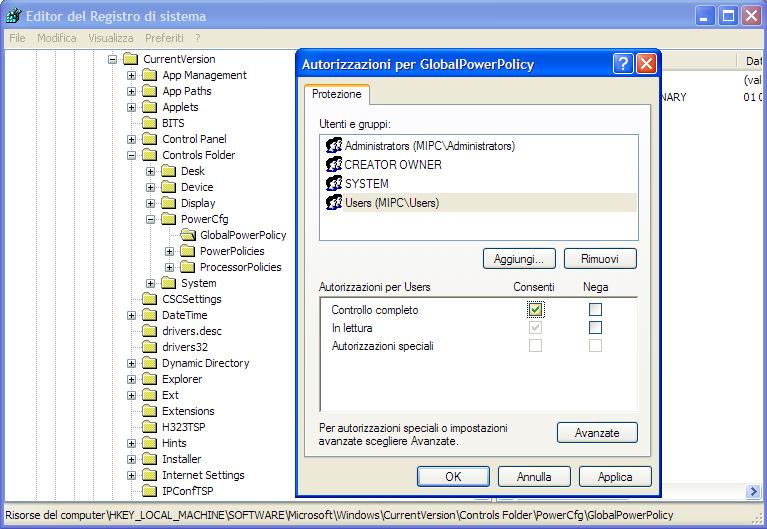The height and width of the screenshot is (529, 767).
Task: Click the Aggiungi... button
Action: (x=519, y=258)
